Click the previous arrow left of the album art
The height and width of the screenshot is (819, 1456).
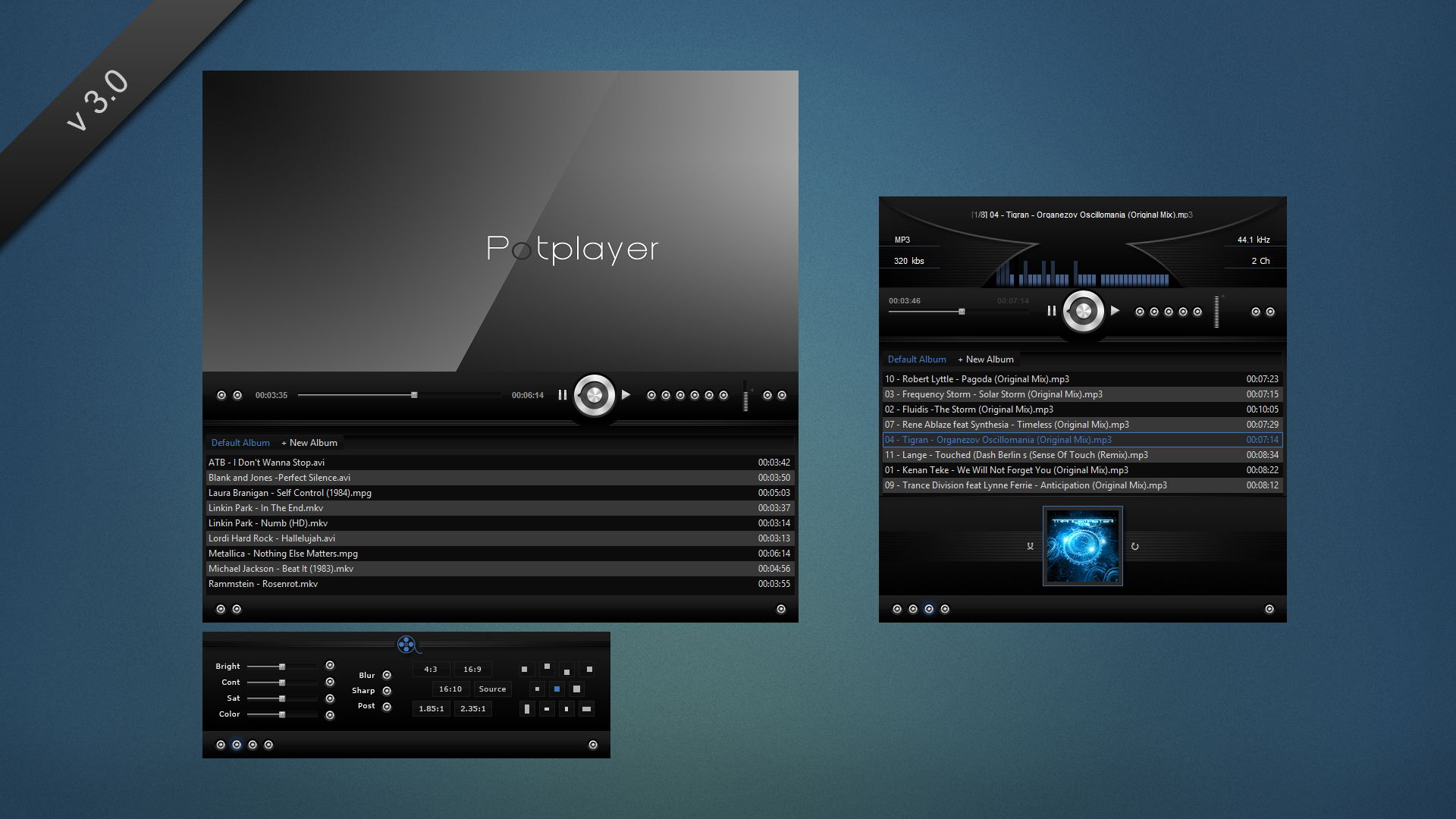click(1030, 546)
